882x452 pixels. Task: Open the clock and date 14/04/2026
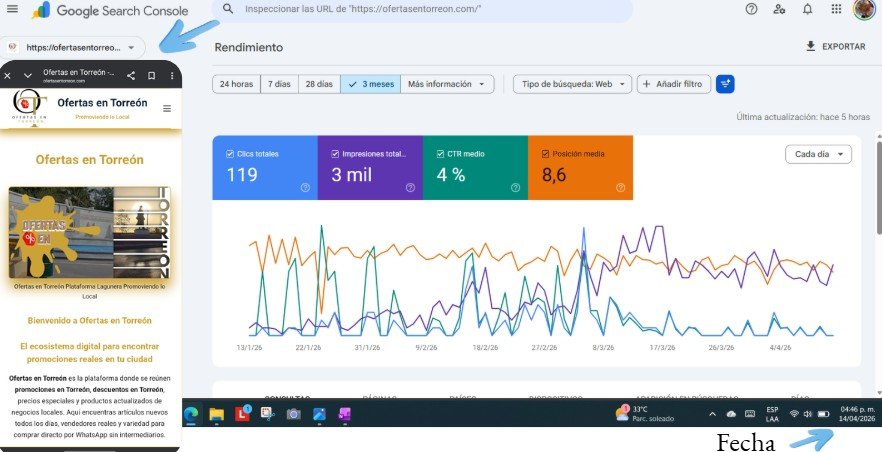pyautogui.click(x=857, y=414)
